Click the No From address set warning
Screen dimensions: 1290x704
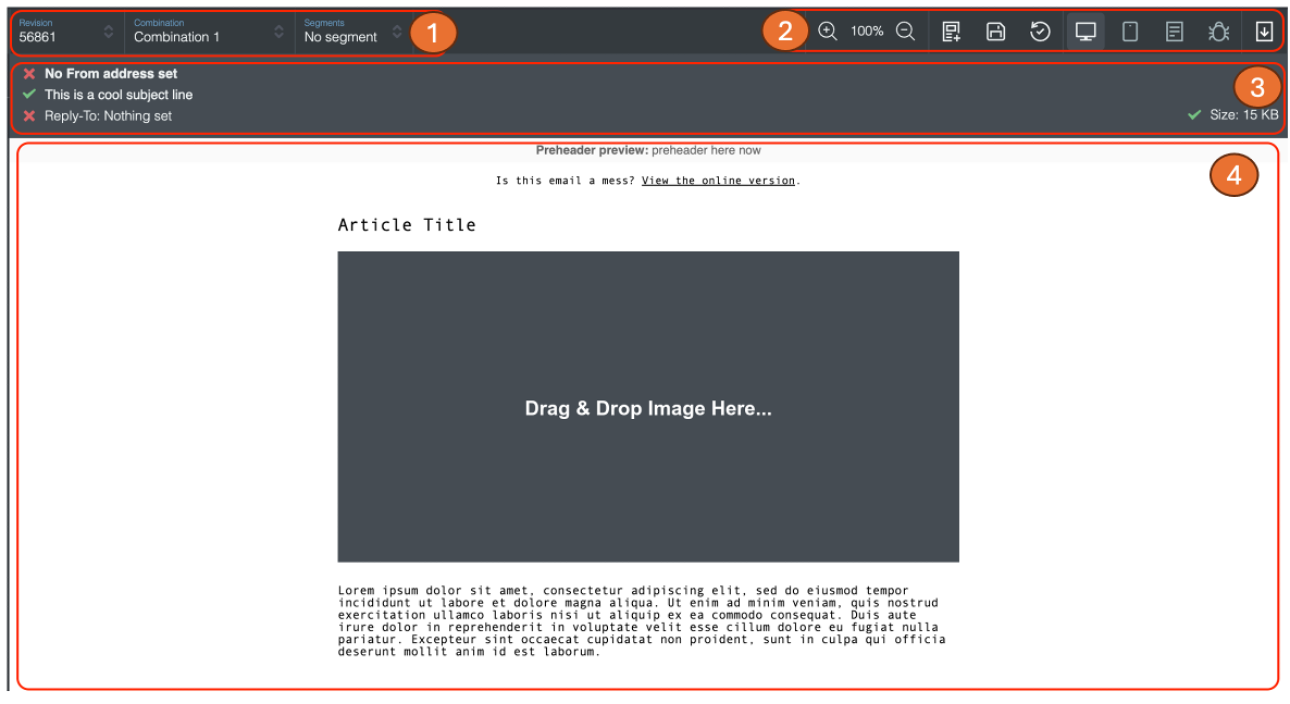point(95,73)
